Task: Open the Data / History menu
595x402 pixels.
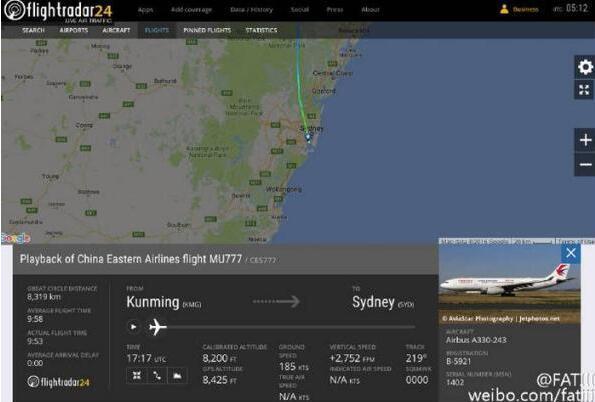Action: pos(251,10)
